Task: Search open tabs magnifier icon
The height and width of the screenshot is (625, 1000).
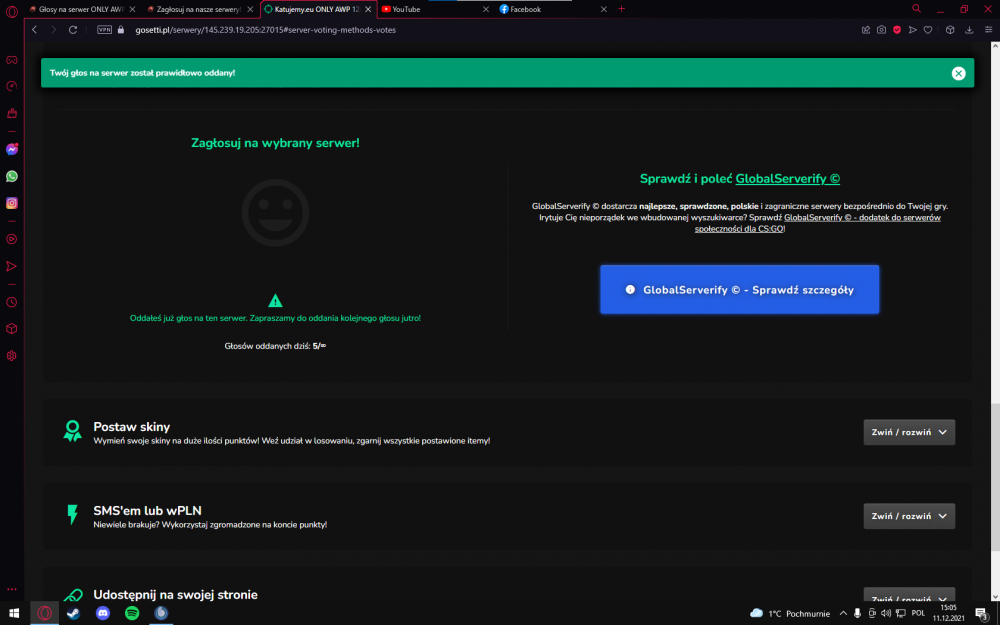Action: click(x=916, y=9)
